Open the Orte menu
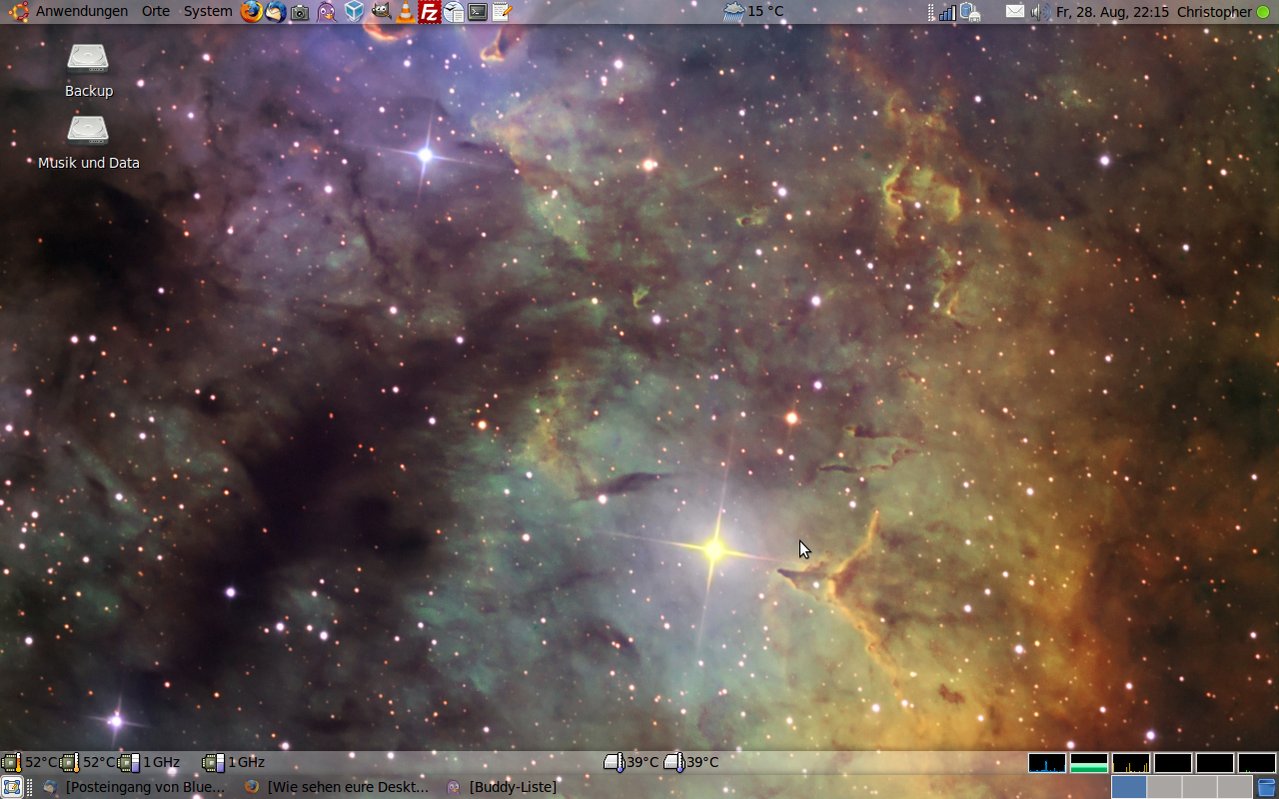 coord(156,12)
